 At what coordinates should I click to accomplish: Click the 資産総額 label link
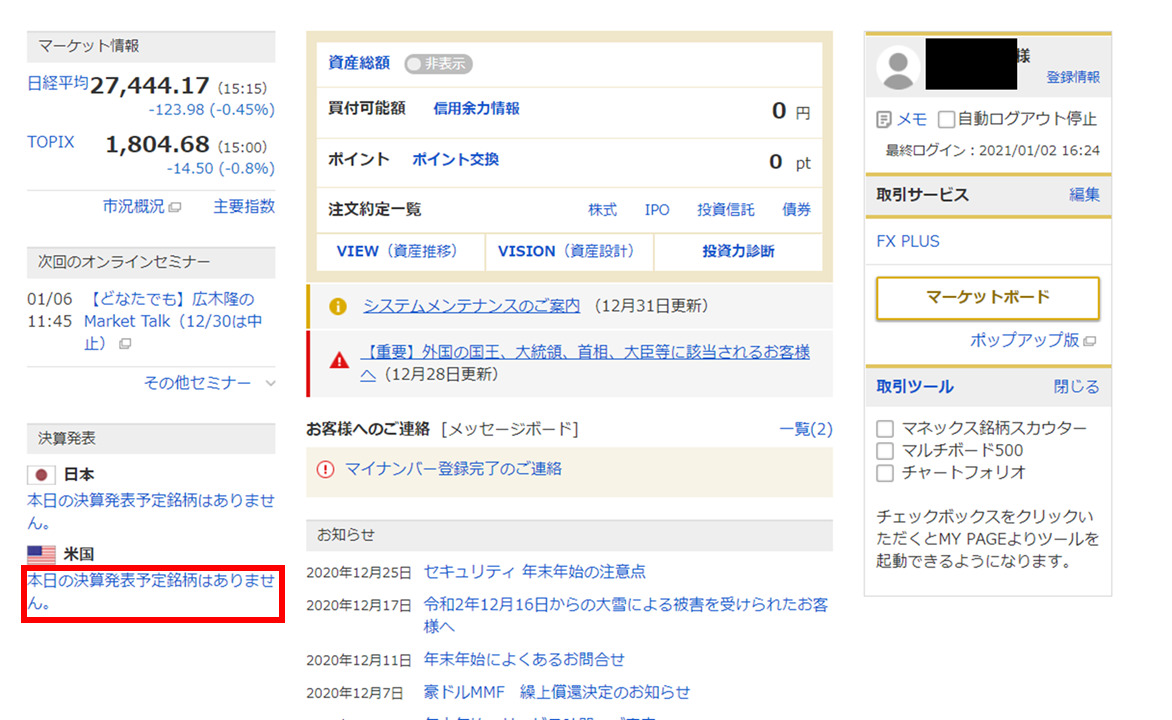[x=359, y=64]
